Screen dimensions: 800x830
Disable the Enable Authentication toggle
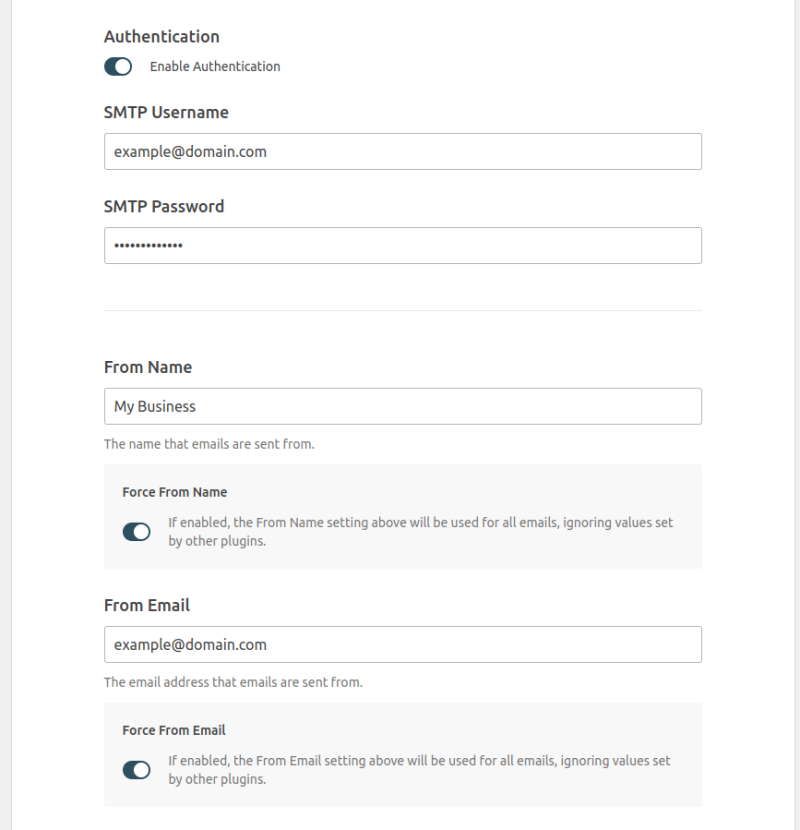click(x=118, y=67)
